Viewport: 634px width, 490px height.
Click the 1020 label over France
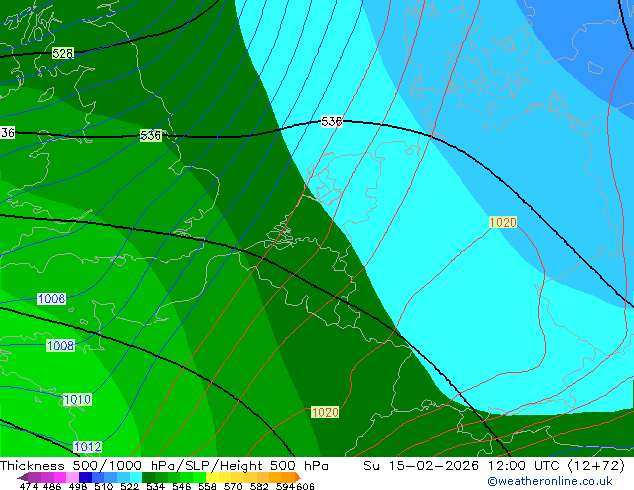[x=325, y=412]
